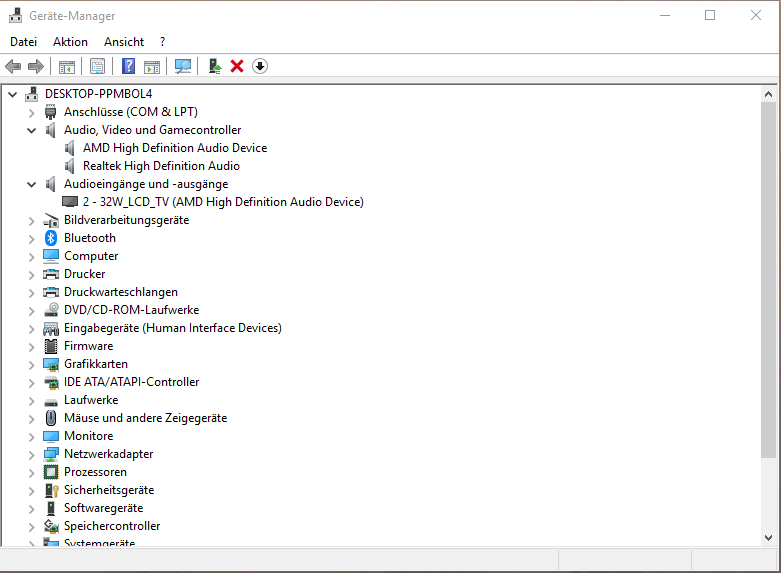Click the DVD/CD-ROM-Laufwerke disc icon
781x573 pixels.
[51, 310]
